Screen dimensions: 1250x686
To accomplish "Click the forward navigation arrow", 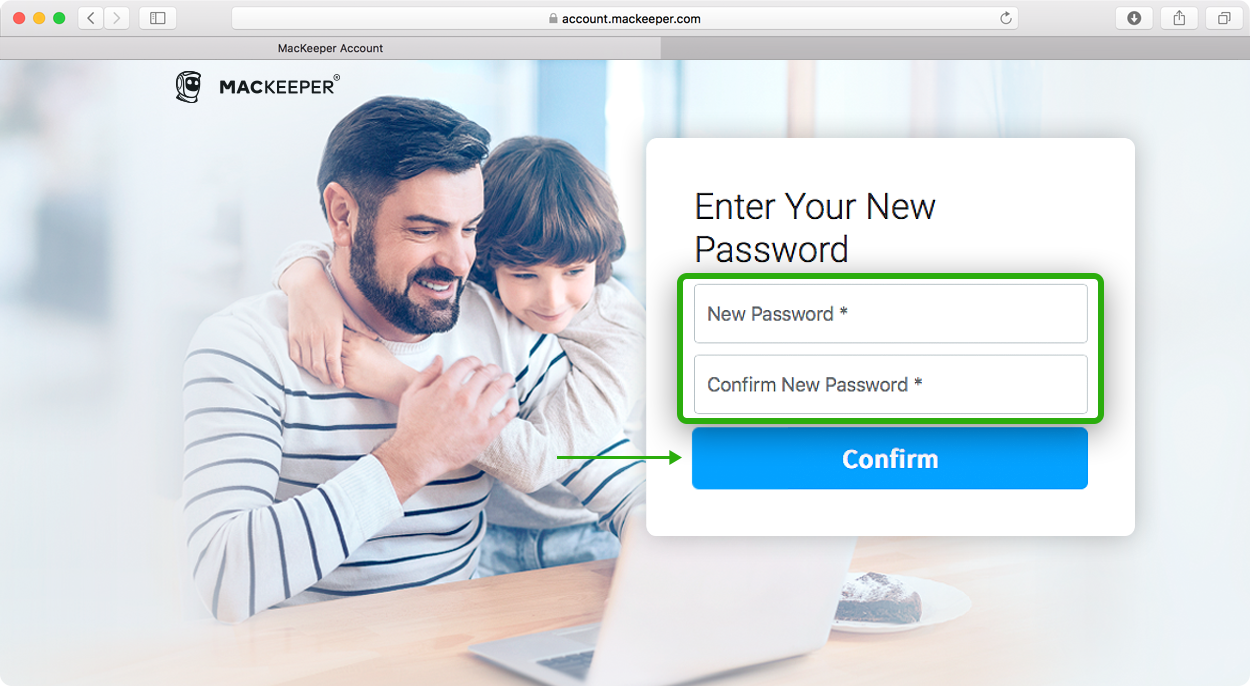I will coord(117,18).
